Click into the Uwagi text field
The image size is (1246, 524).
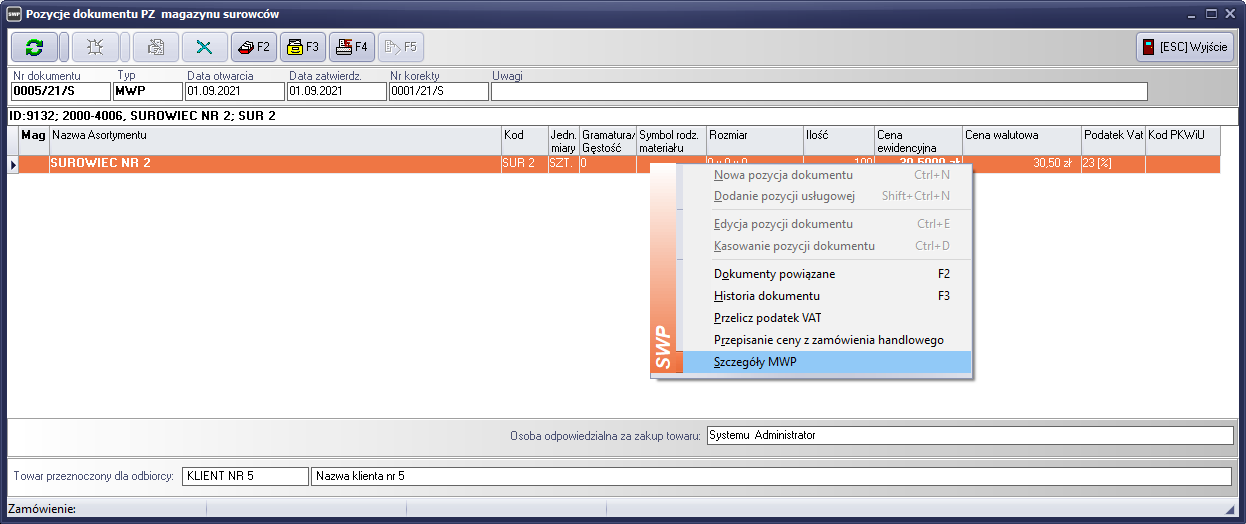pyautogui.click(x=818, y=92)
